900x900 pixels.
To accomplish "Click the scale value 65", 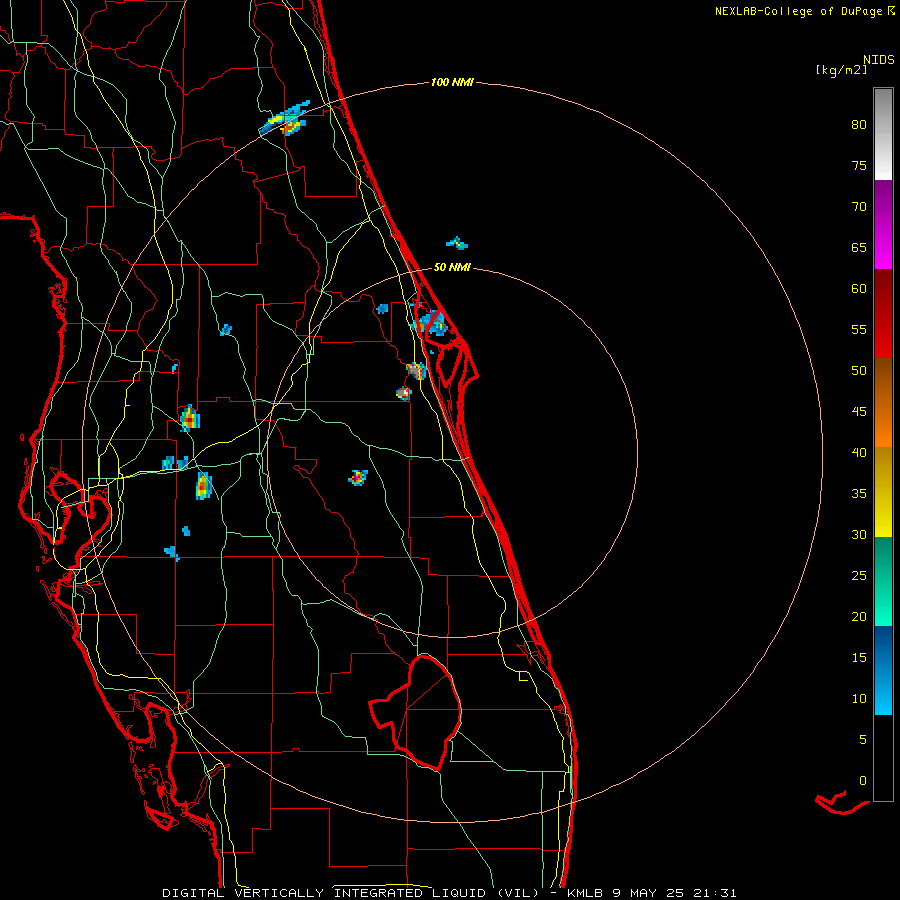I will (859, 247).
